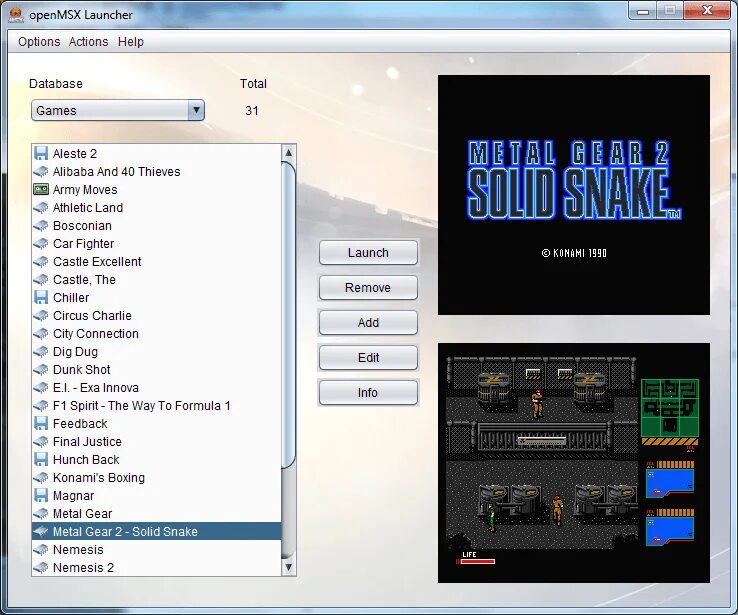
Task: Click the cartridge icon beside City Connection
Action: 41,333
